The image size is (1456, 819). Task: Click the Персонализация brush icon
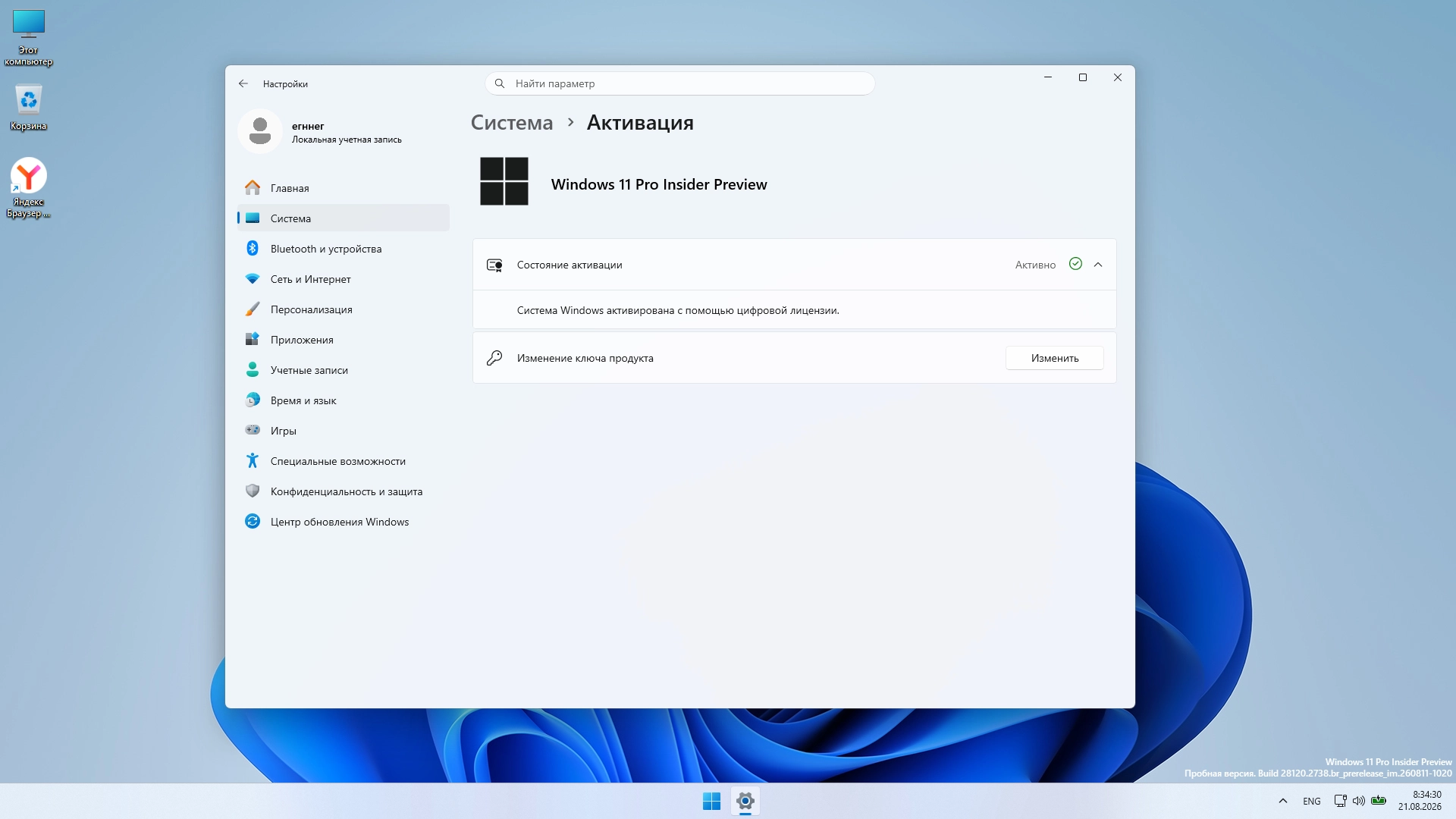pos(253,309)
